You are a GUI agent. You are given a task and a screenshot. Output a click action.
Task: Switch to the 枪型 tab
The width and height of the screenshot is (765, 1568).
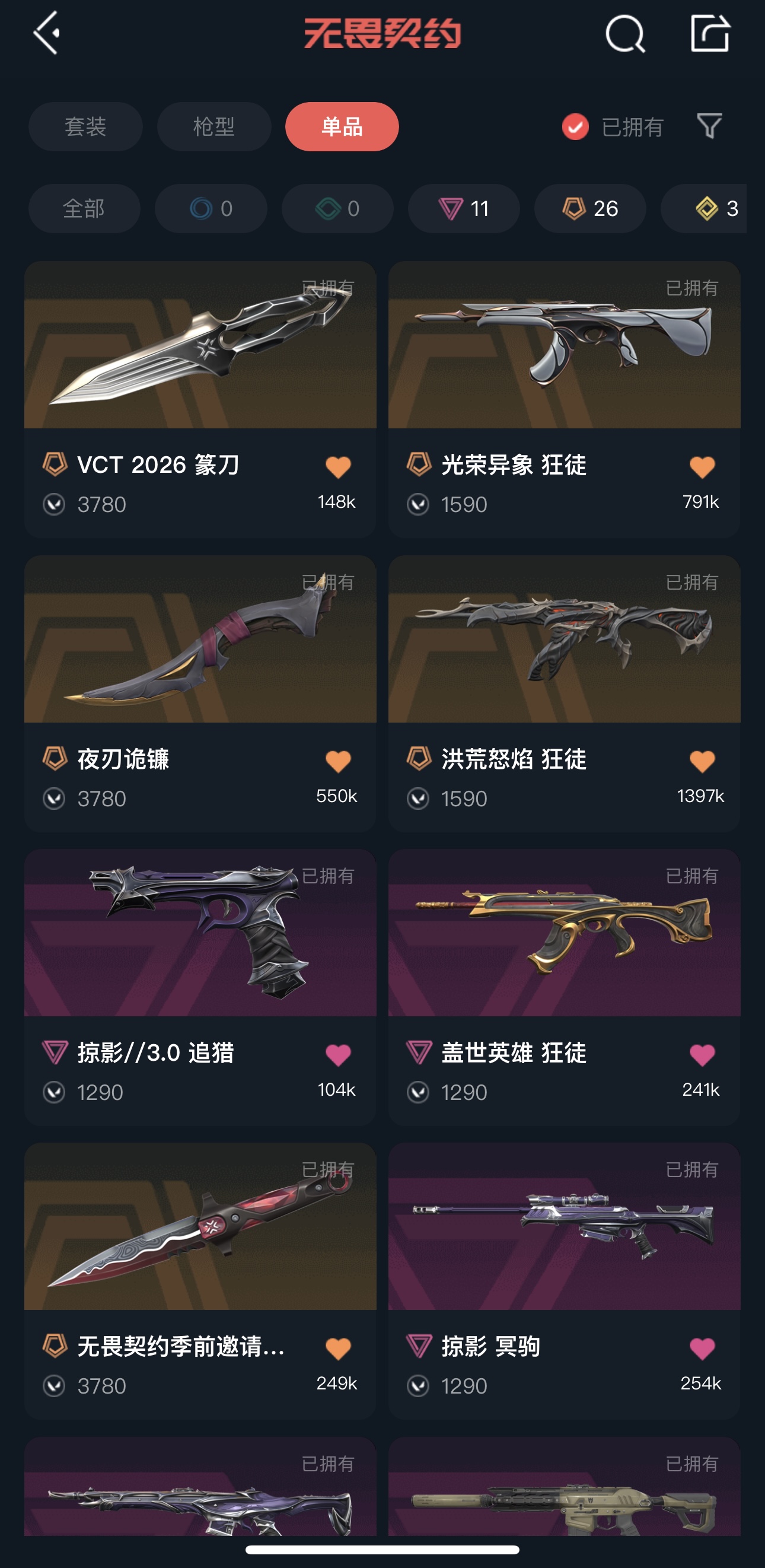214,126
